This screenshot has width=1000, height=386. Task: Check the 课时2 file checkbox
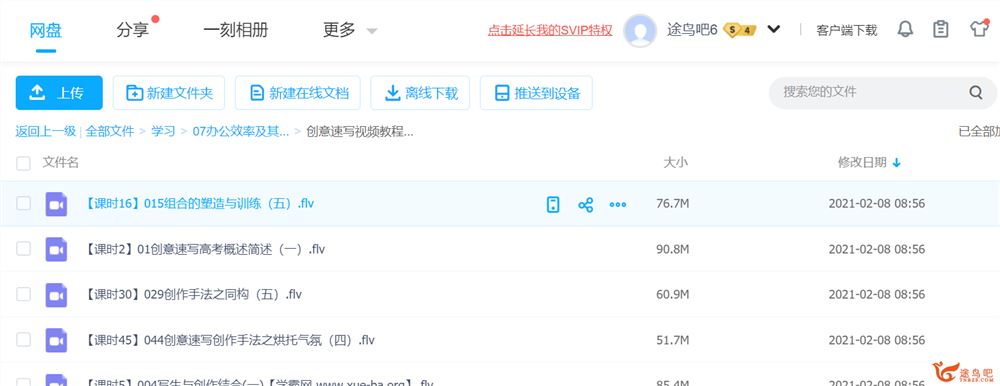pos(23,249)
